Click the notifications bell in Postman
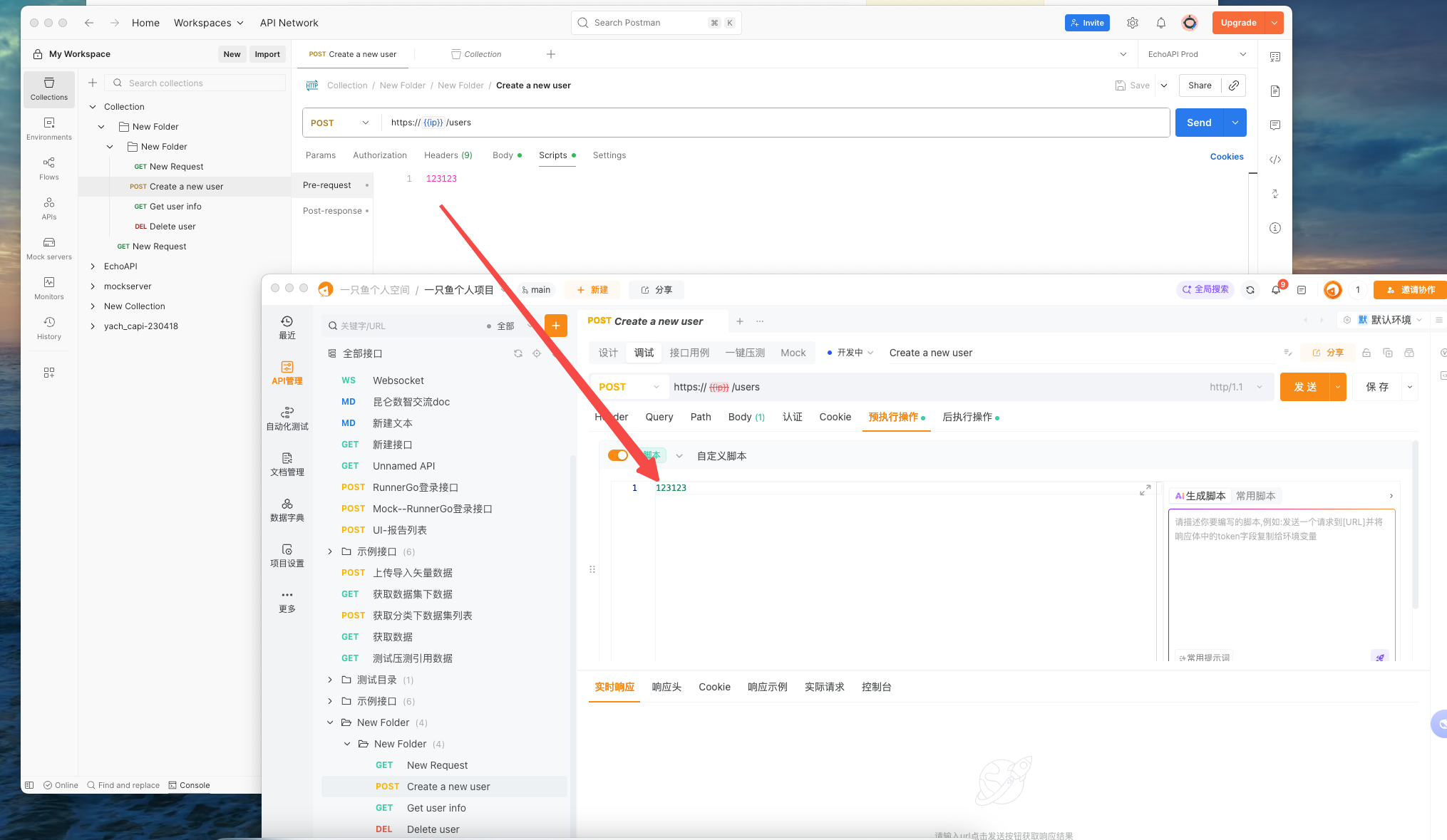 (1160, 23)
